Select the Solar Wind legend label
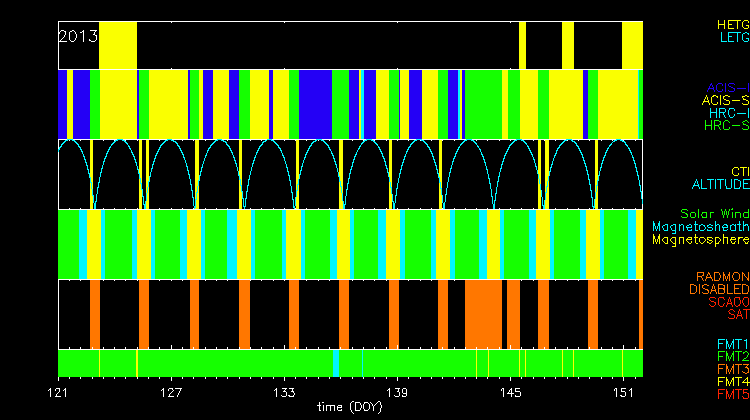The image size is (750, 420). [x=714, y=214]
